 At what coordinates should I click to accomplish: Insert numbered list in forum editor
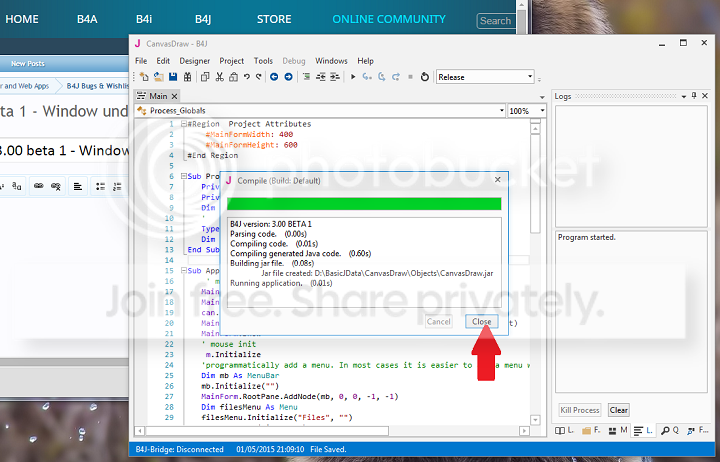tap(117, 186)
